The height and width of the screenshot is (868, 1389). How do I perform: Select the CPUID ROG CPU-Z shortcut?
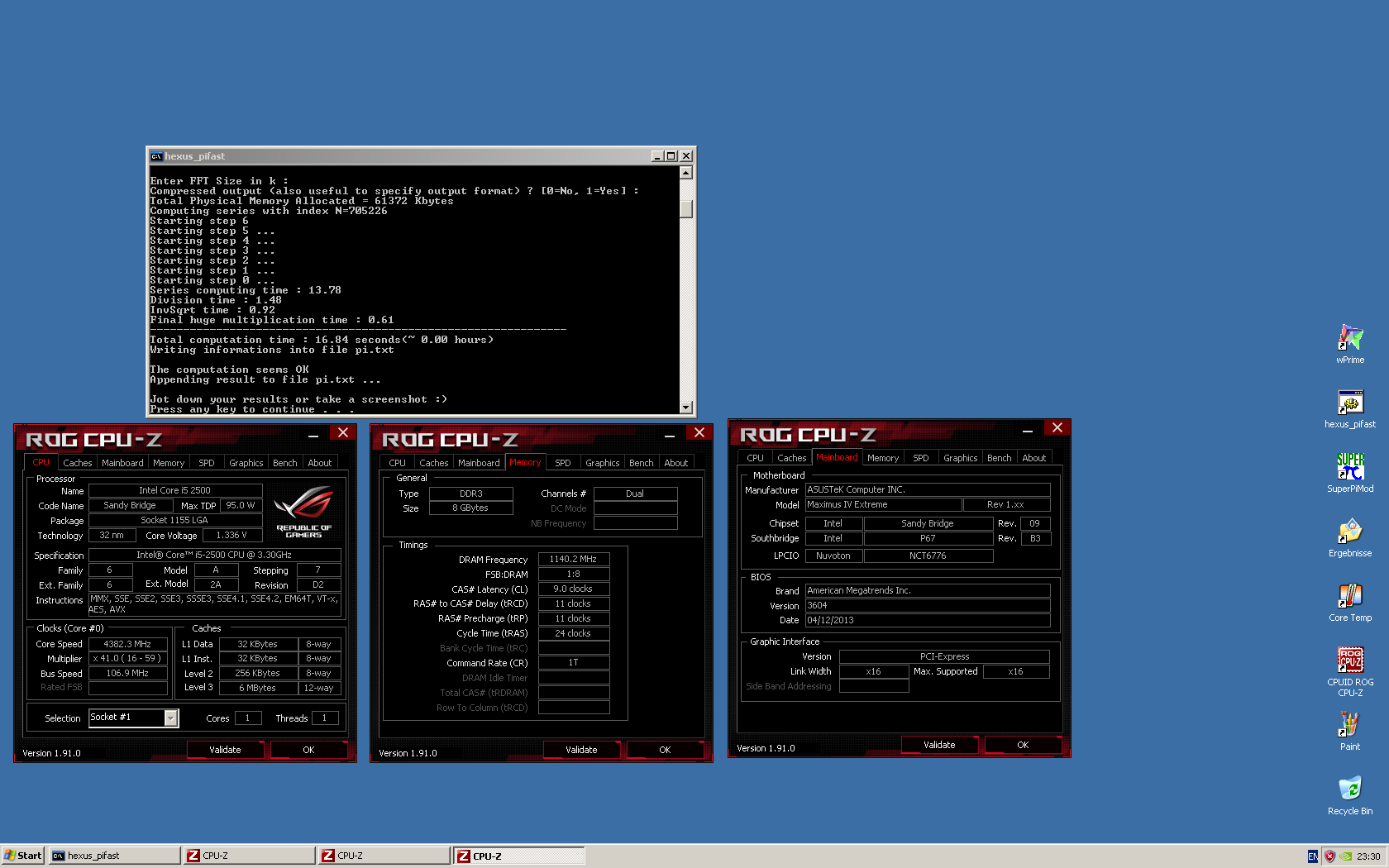(x=1350, y=671)
